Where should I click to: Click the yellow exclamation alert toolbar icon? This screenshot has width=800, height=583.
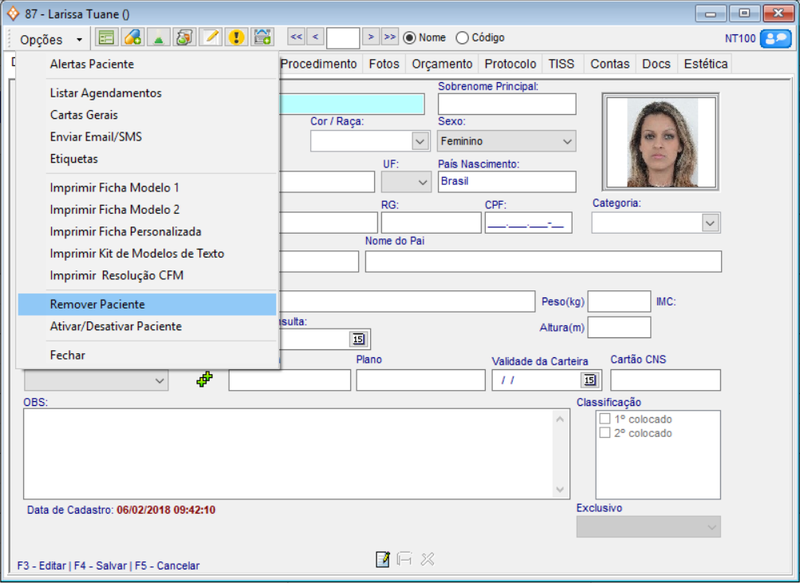tap(236, 38)
